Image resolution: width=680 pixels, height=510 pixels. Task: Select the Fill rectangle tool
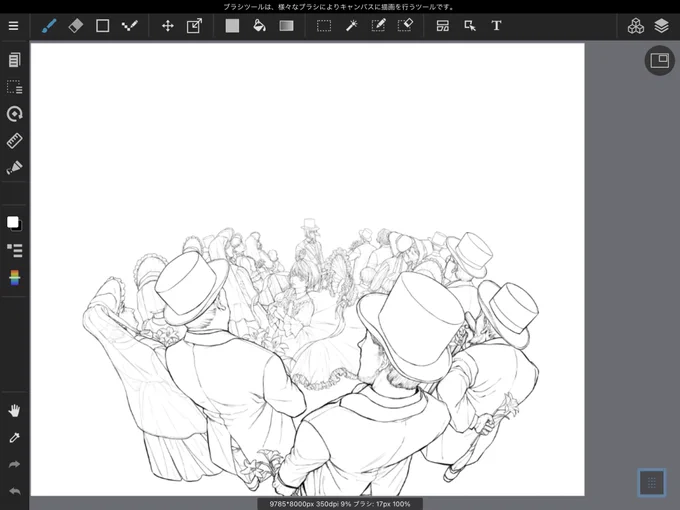232,26
